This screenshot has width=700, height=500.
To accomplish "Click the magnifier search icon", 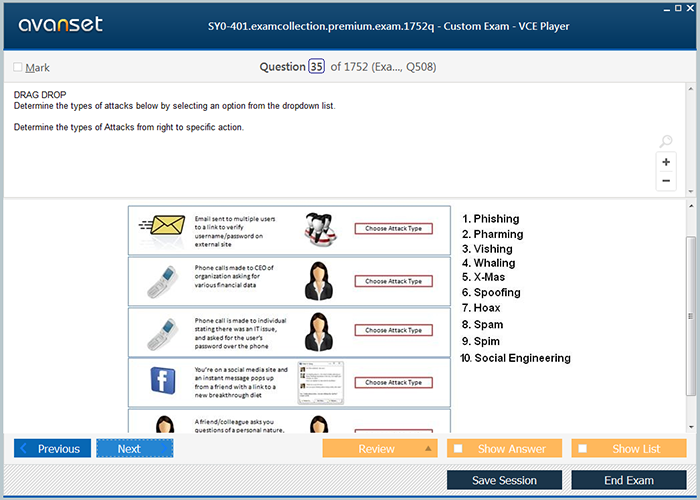I will pyautogui.click(x=666, y=142).
